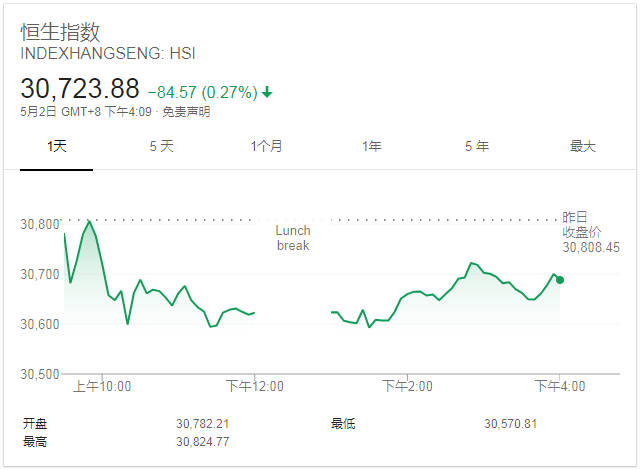Click the 最低 value 30,570.81
This screenshot has width=640, height=470.
(x=510, y=424)
